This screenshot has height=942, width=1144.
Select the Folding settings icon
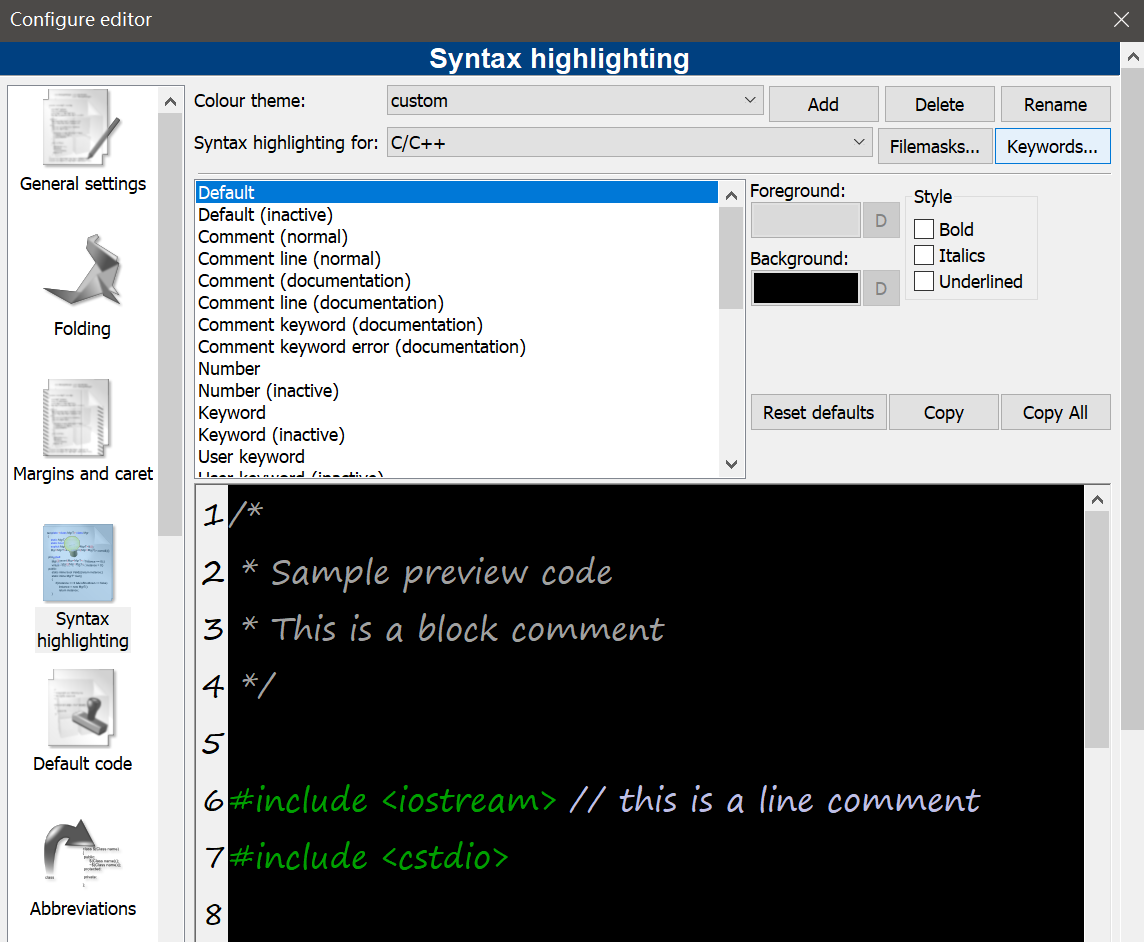pyautogui.click(x=82, y=271)
